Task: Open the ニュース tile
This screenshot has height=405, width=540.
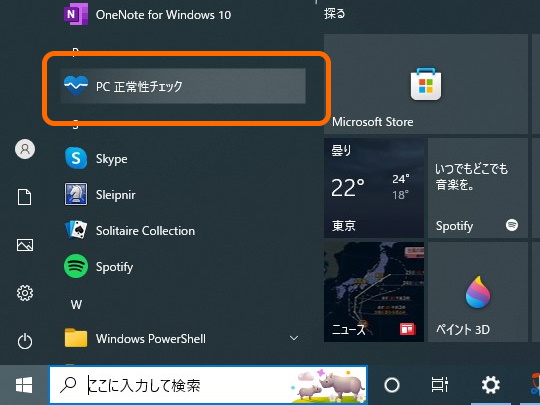Action: click(374, 292)
